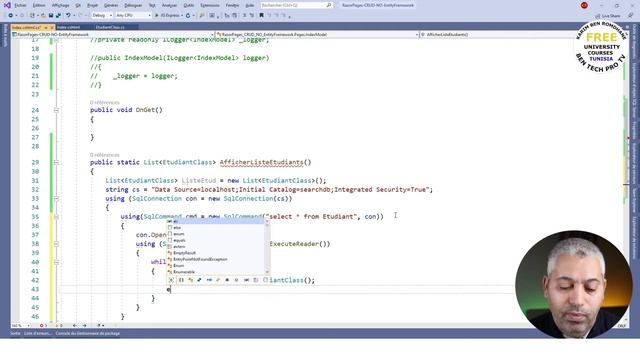Close the active Index.cshtml.cs tab
Viewport: 640px width, 360px height.
click(52, 27)
